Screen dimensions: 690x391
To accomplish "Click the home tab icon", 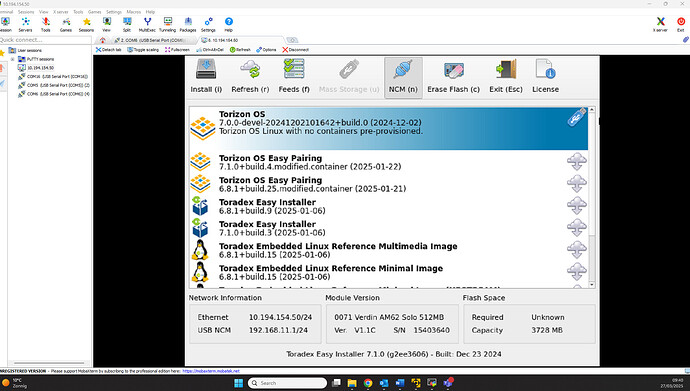I will click(103, 40).
